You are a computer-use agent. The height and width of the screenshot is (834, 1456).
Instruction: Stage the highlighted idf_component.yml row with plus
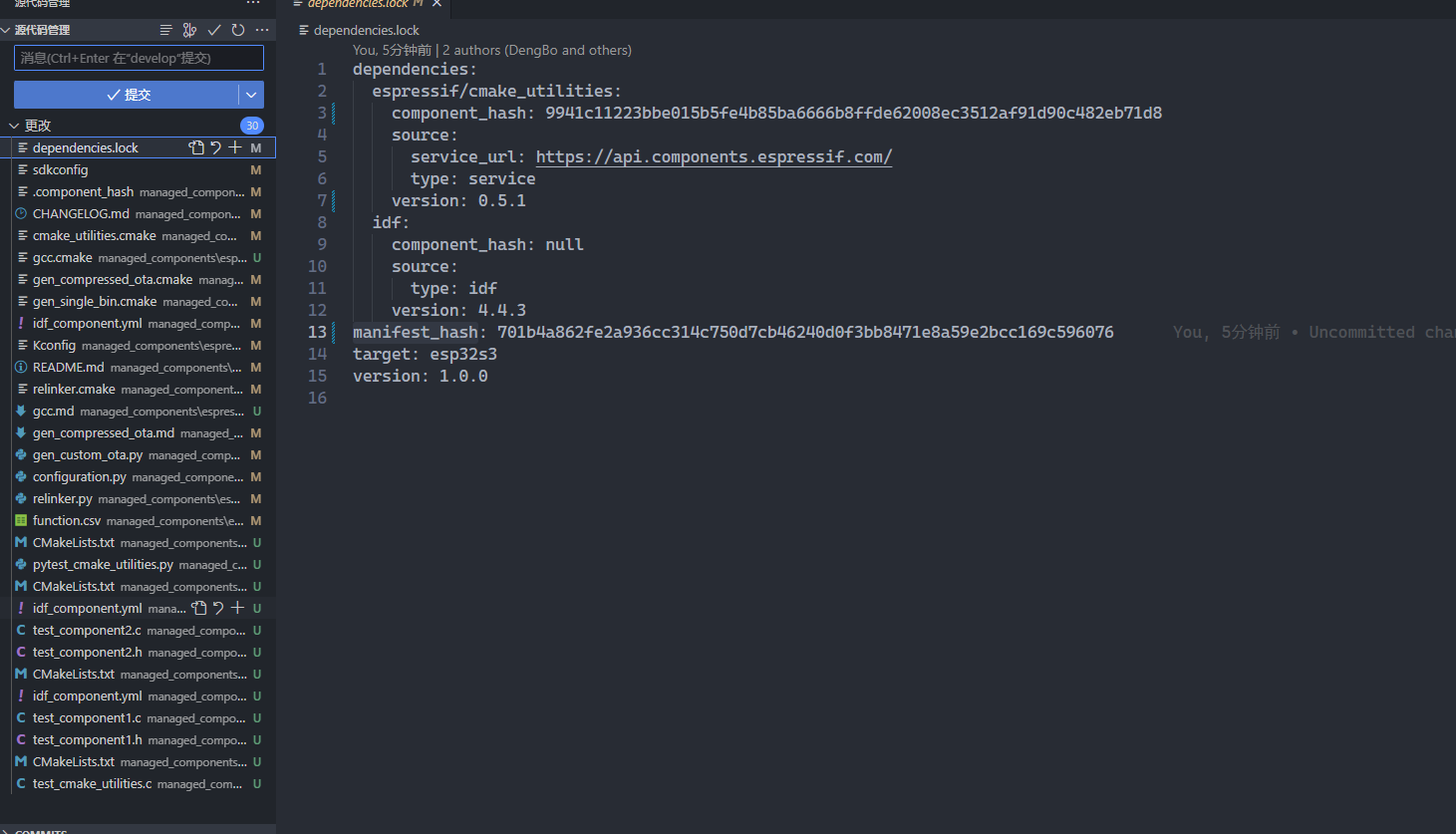(x=237, y=608)
